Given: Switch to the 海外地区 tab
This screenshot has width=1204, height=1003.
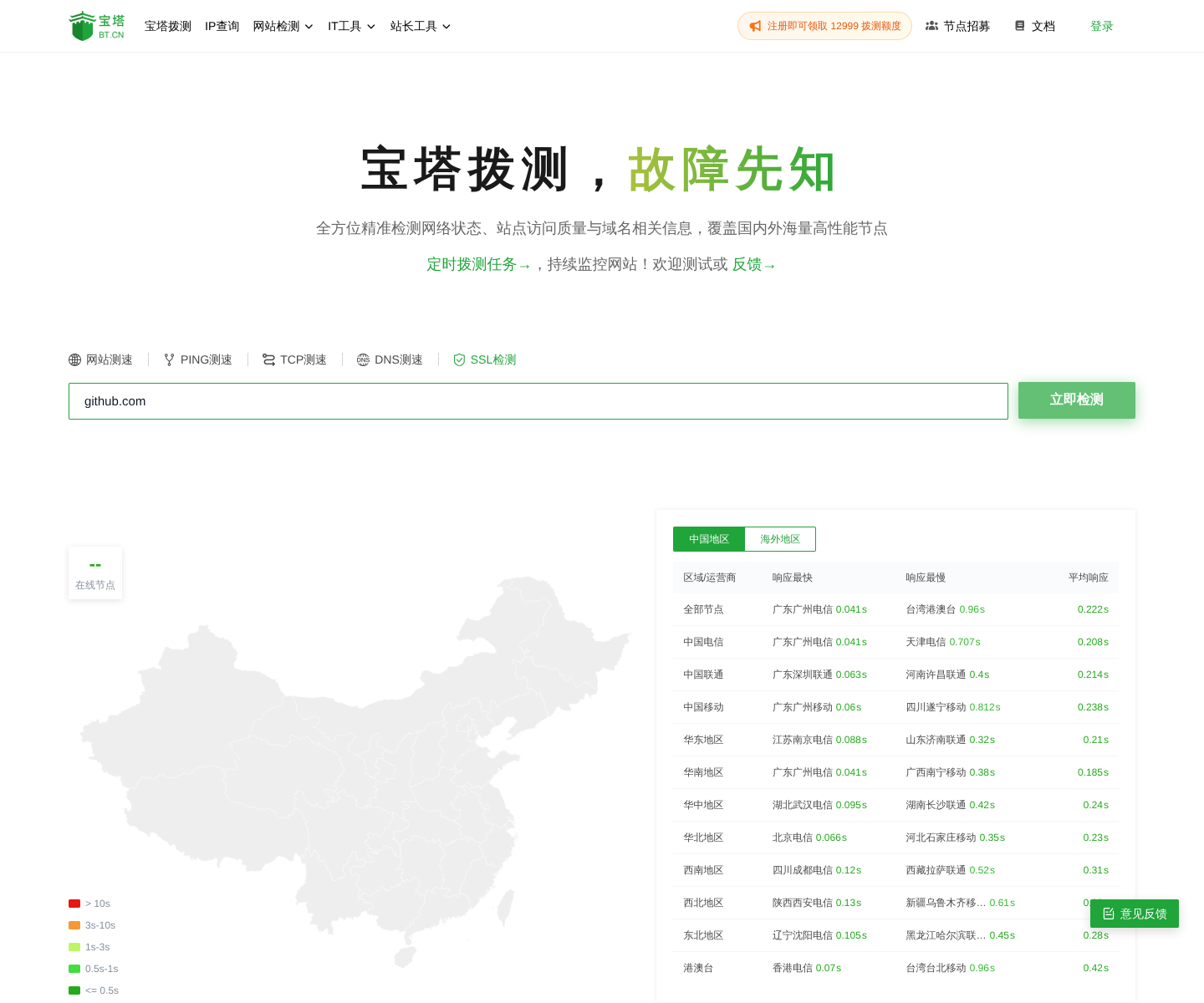Looking at the screenshot, I should pos(780,539).
